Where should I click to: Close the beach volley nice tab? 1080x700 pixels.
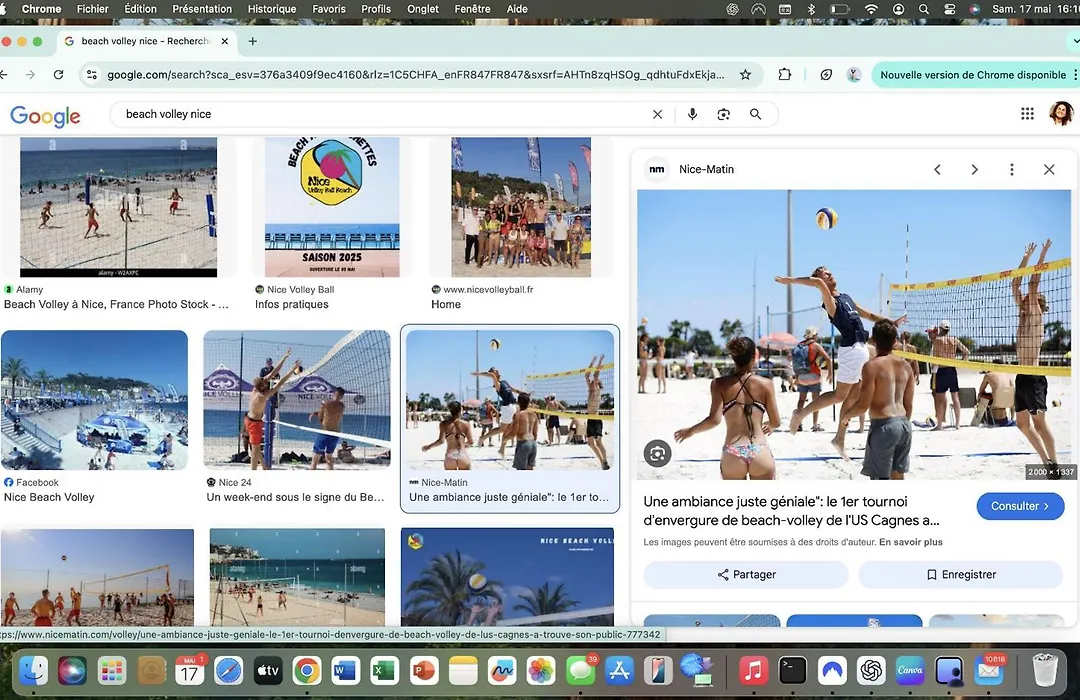(x=225, y=41)
